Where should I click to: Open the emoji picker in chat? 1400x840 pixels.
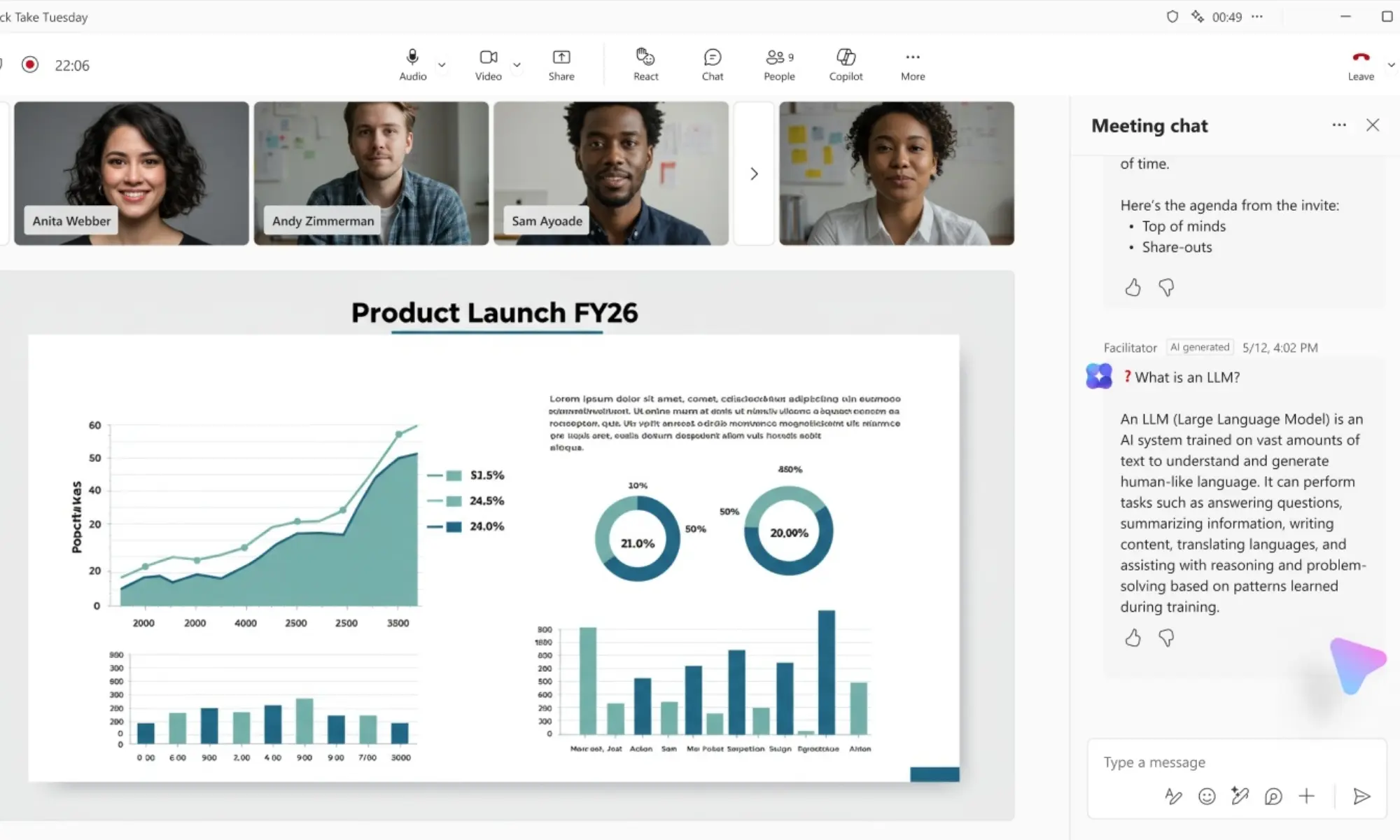pos(1207,796)
